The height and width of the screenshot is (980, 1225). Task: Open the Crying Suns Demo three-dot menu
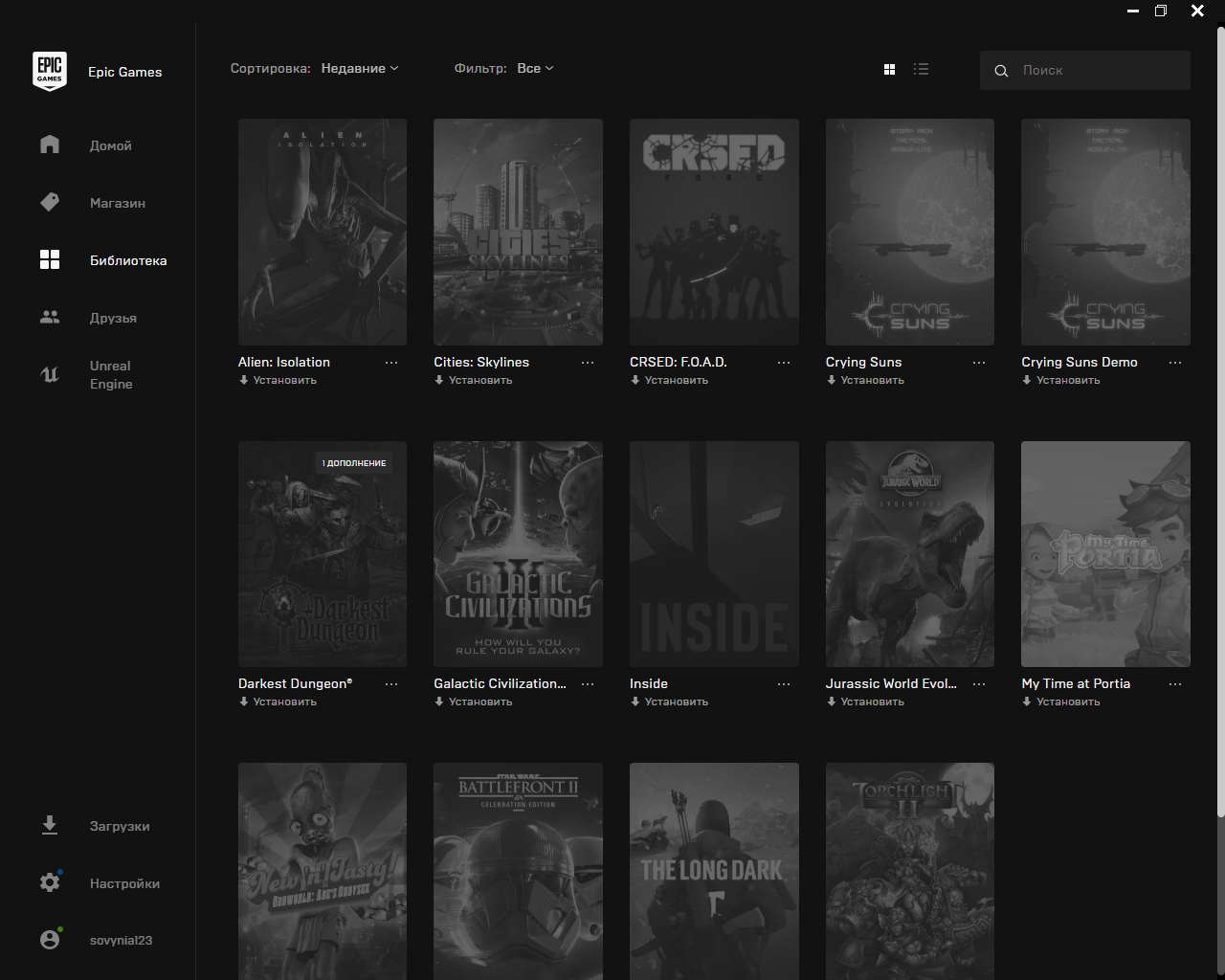pyautogui.click(x=1175, y=363)
